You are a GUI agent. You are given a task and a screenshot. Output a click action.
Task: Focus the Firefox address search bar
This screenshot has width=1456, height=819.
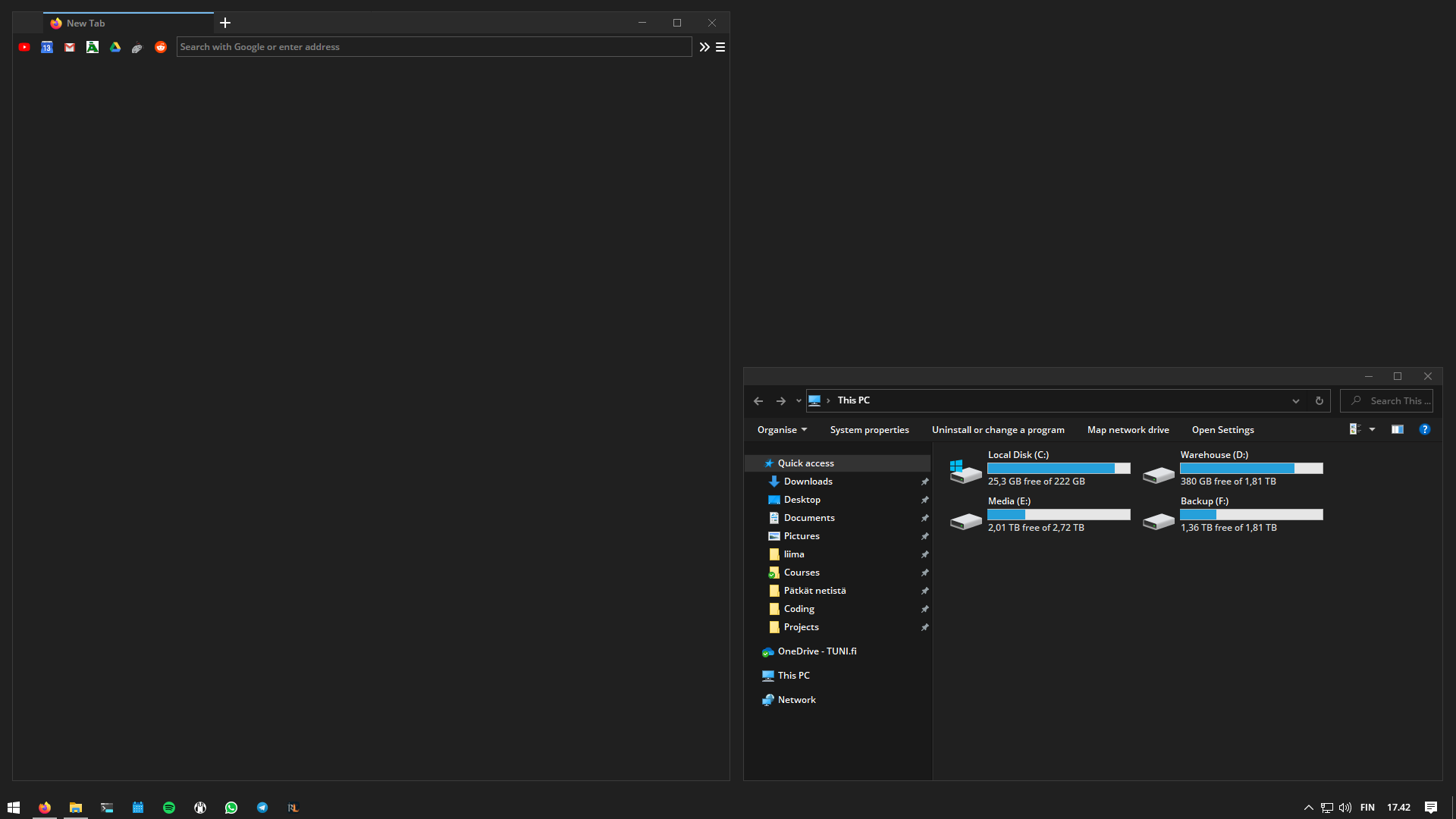click(x=434, y=47)
